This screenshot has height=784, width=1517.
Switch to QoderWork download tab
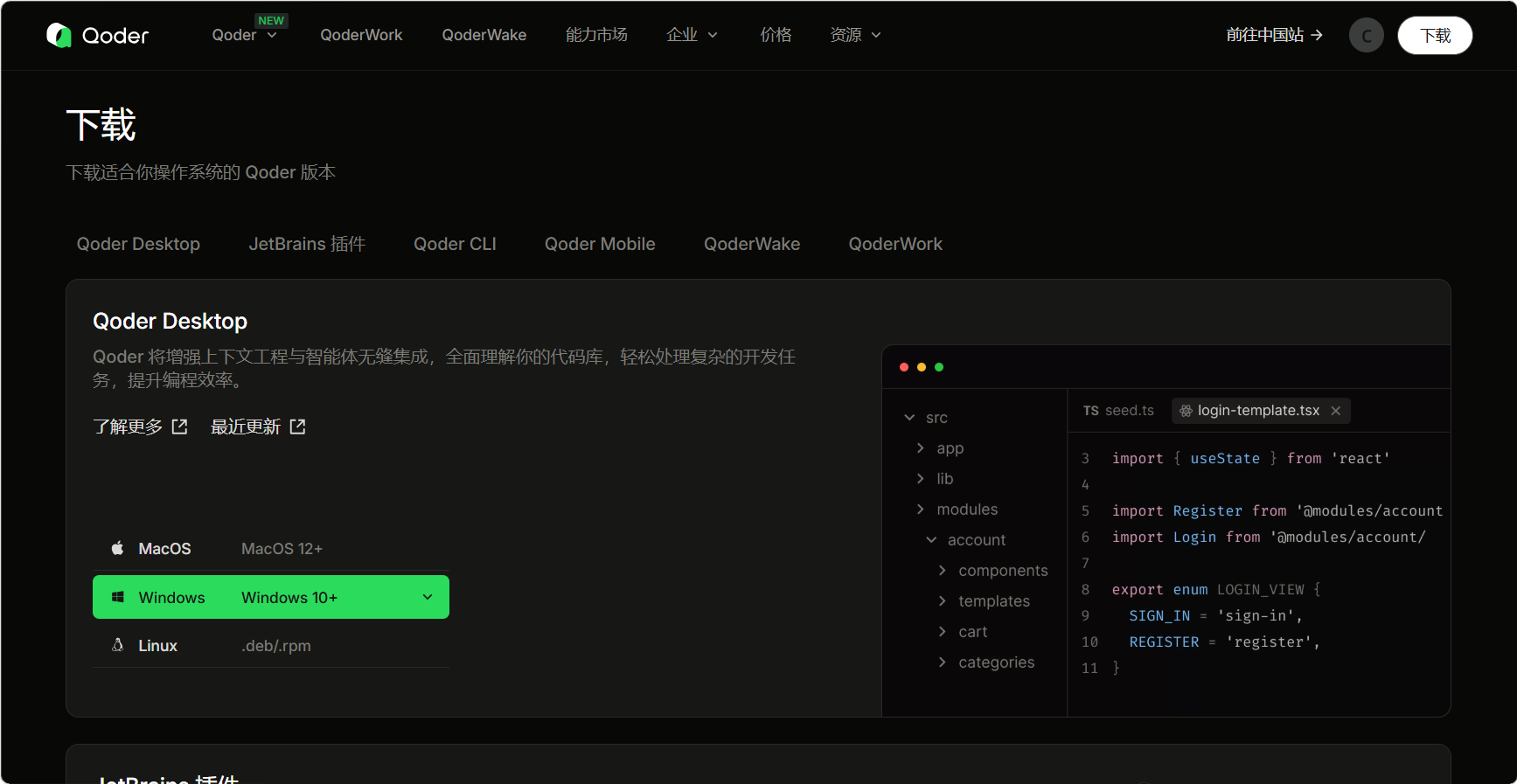pos(895,244)
